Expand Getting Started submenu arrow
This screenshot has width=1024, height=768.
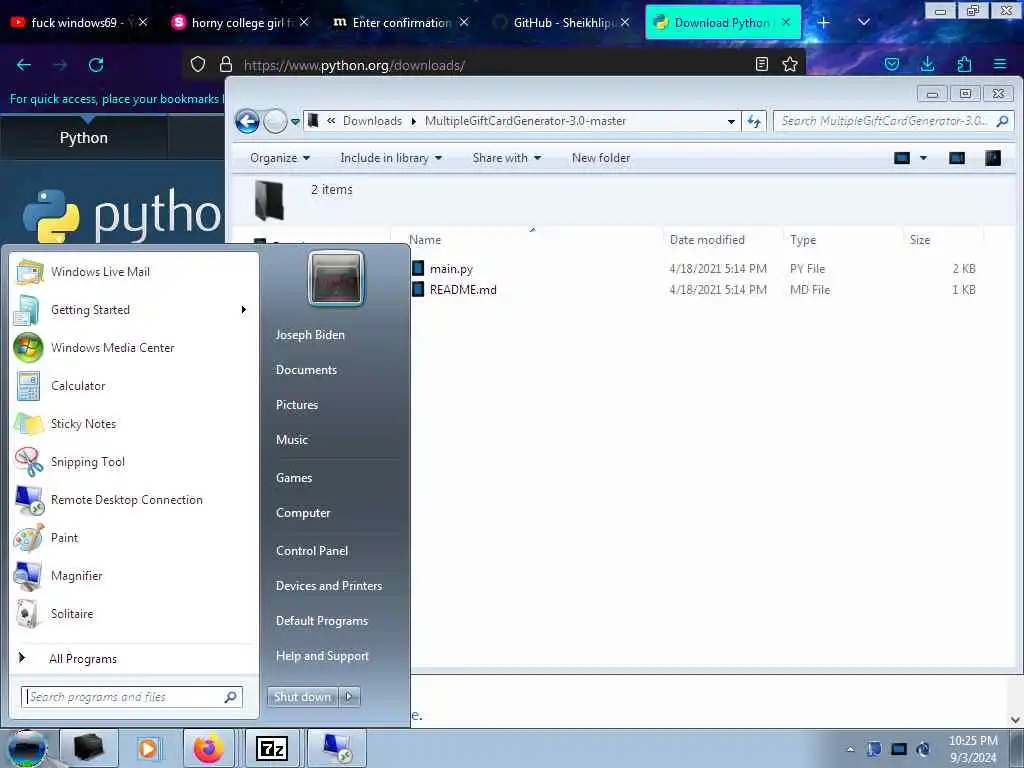tap(244, 310)
